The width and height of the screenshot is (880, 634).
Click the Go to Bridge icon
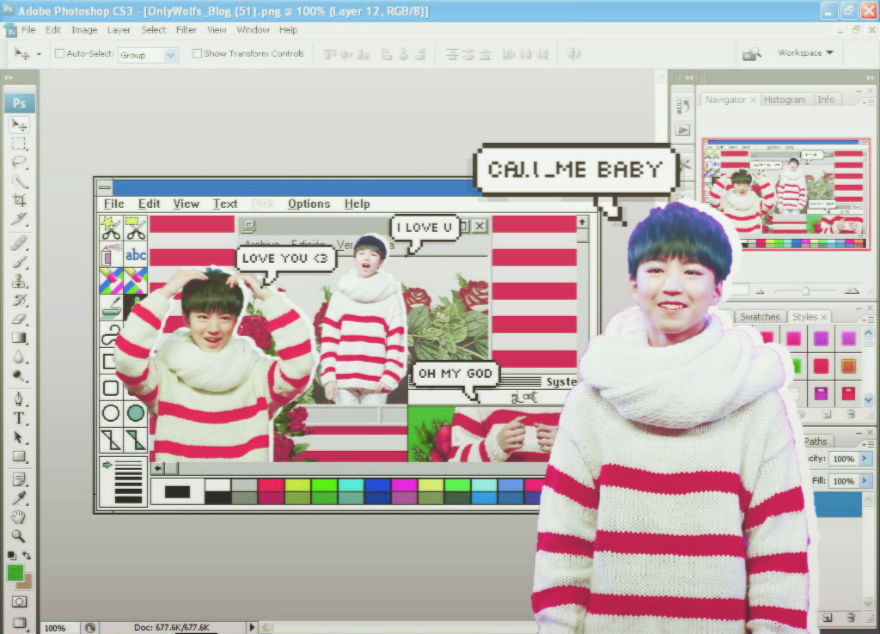coord(751,54)
